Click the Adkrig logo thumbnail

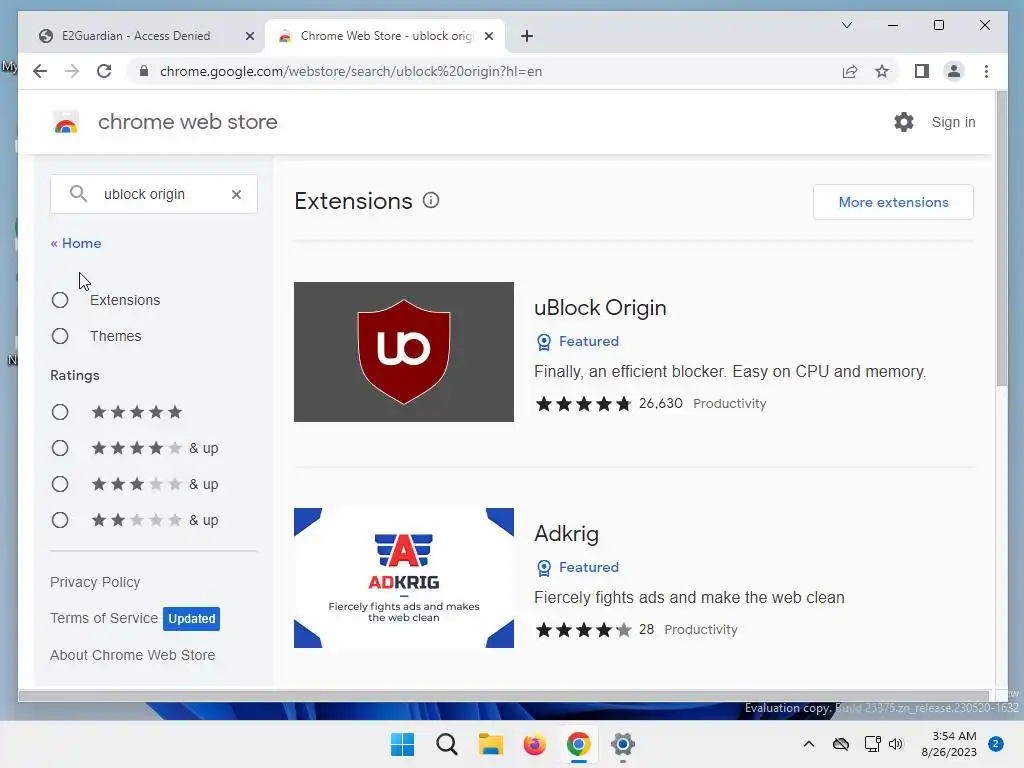(404, 578)
